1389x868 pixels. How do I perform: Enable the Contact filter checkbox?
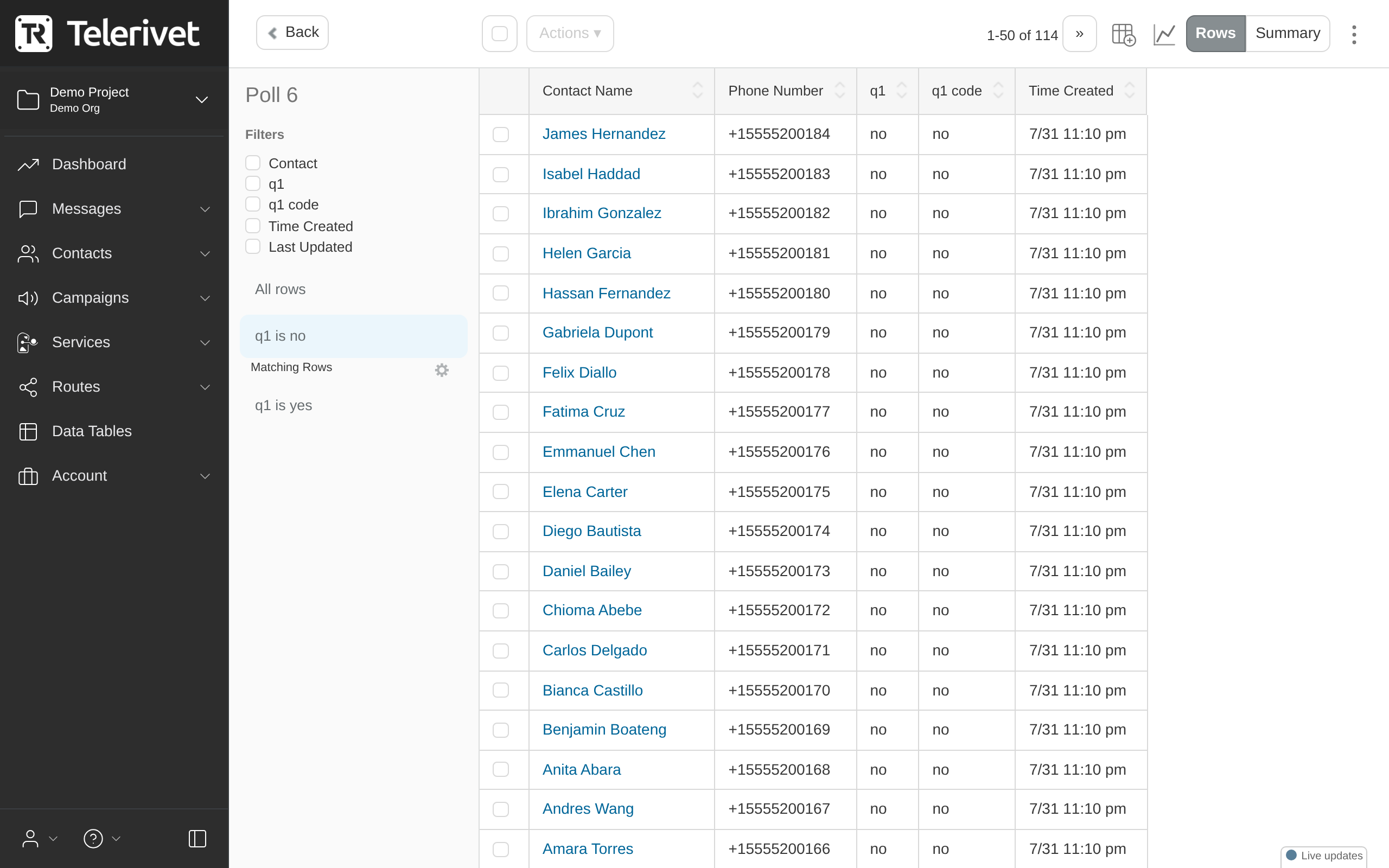pos(252,163)
